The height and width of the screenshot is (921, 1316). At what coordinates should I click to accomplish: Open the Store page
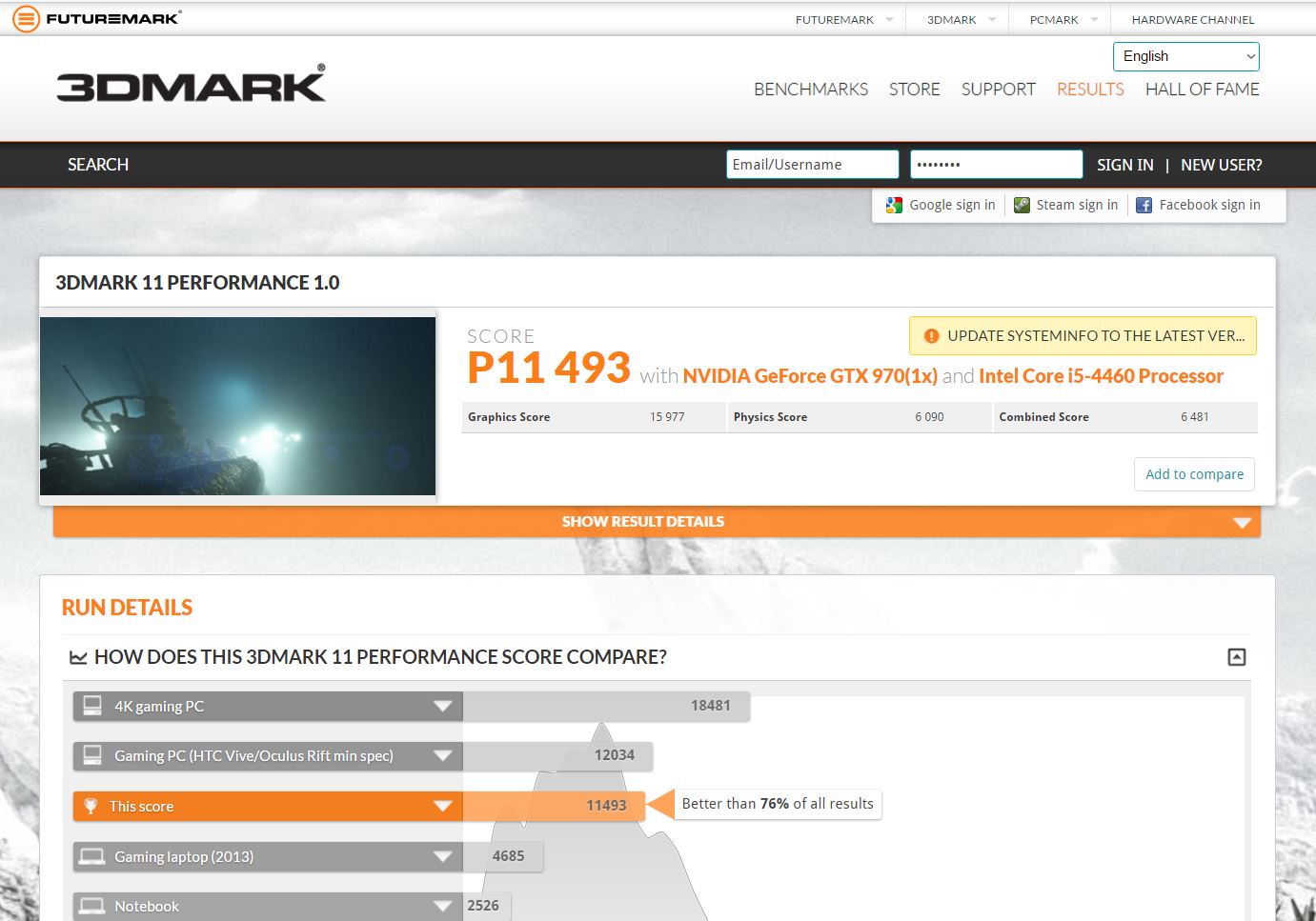(x=915, y=90)
